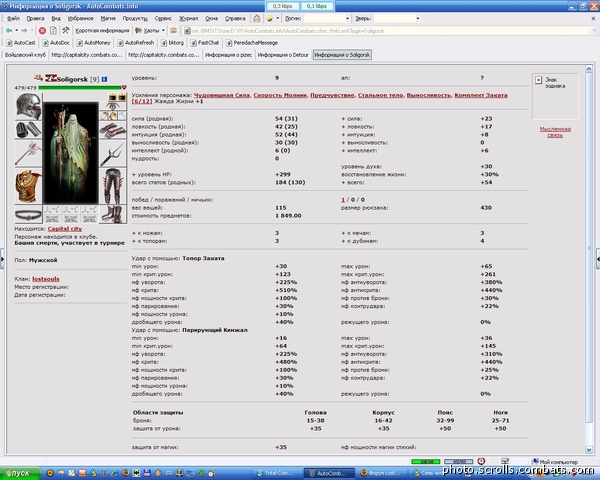Image resolution: width=600 pixels, height=480 pixels.
Task: Click the Топор Заката weapon name
Action: tap(203, 258)
